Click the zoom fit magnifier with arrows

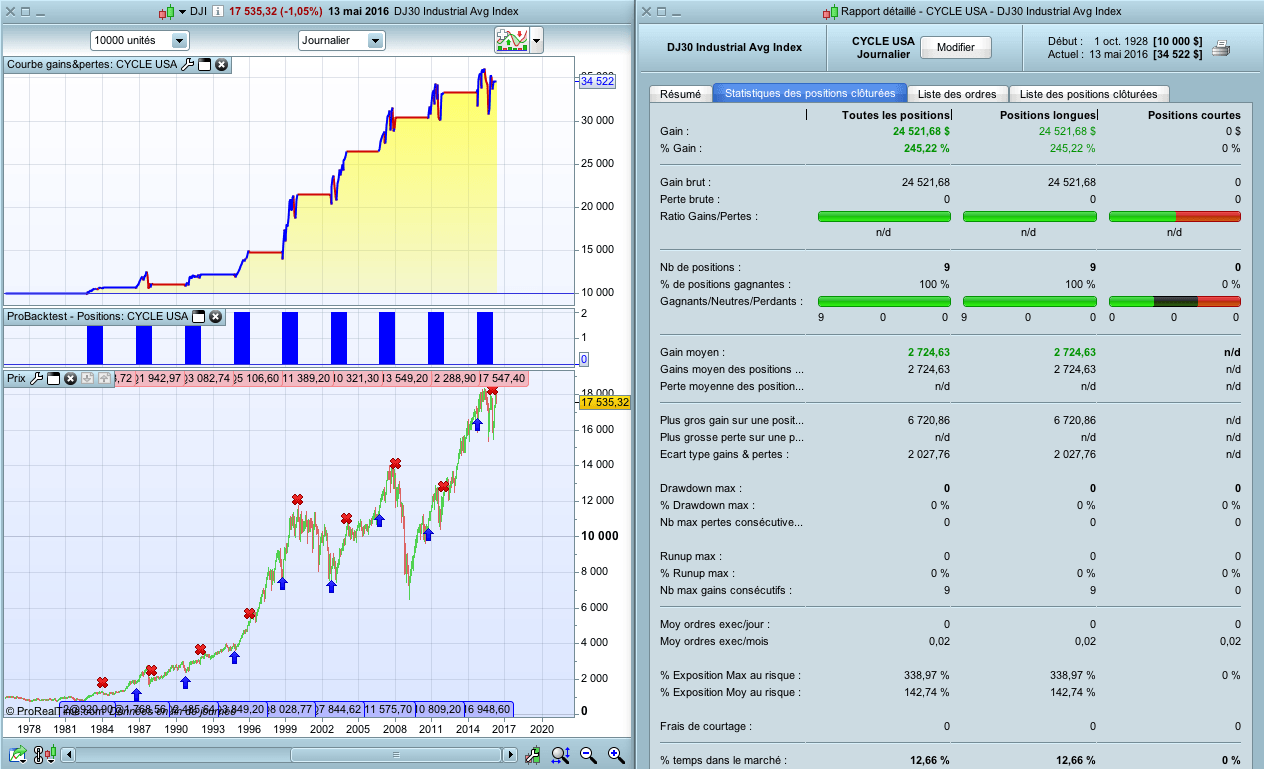560,755
